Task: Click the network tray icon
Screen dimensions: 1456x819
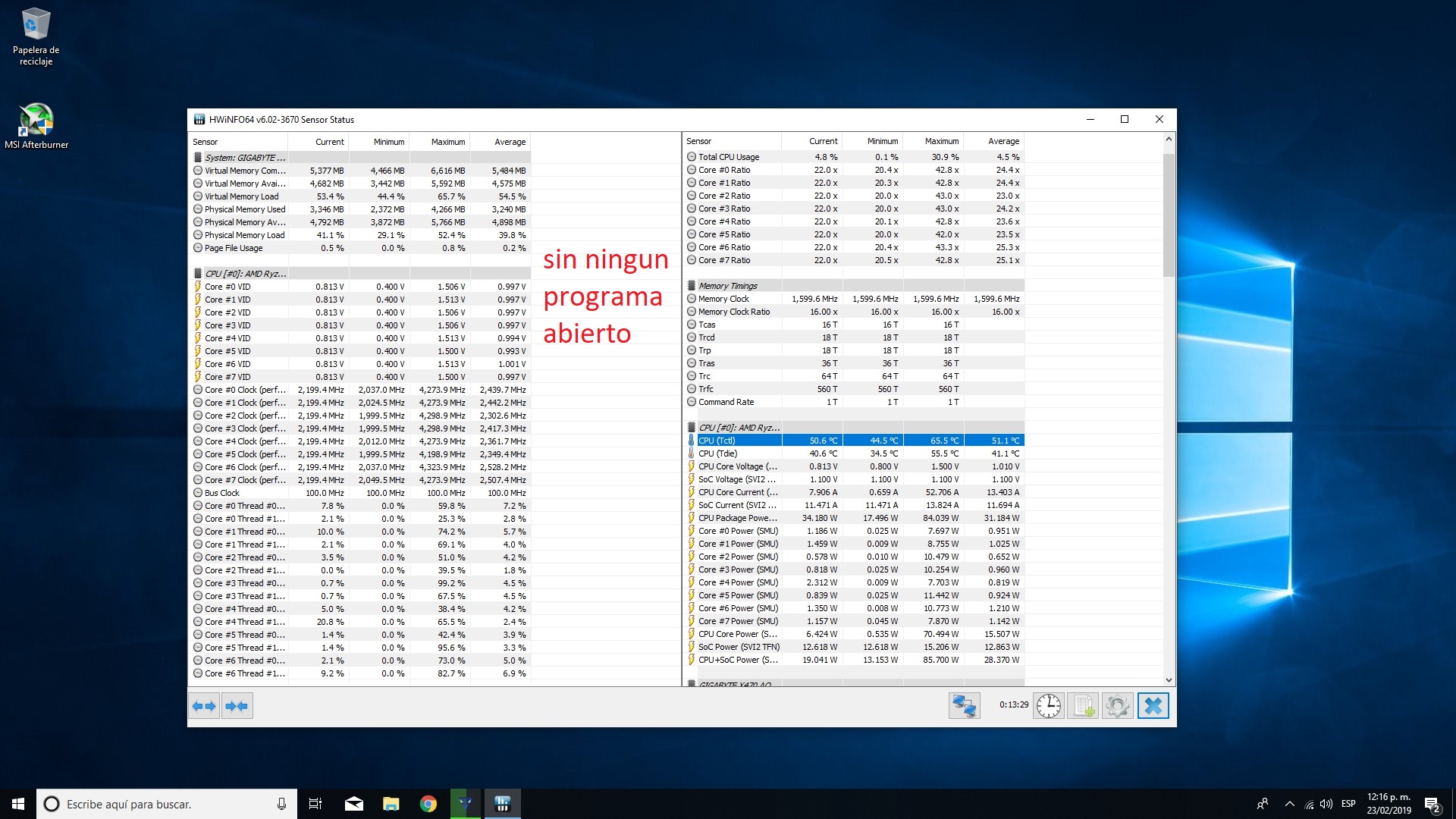Action: click(1309, 804)
